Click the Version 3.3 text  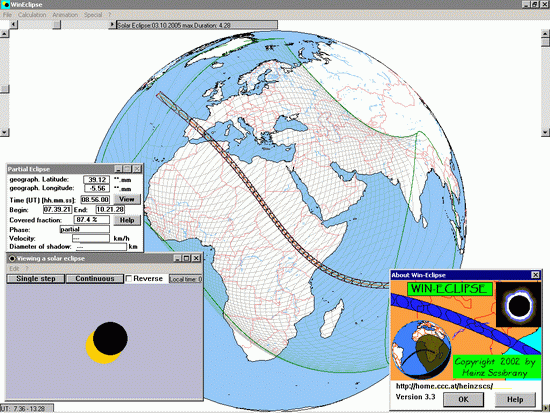415,397
